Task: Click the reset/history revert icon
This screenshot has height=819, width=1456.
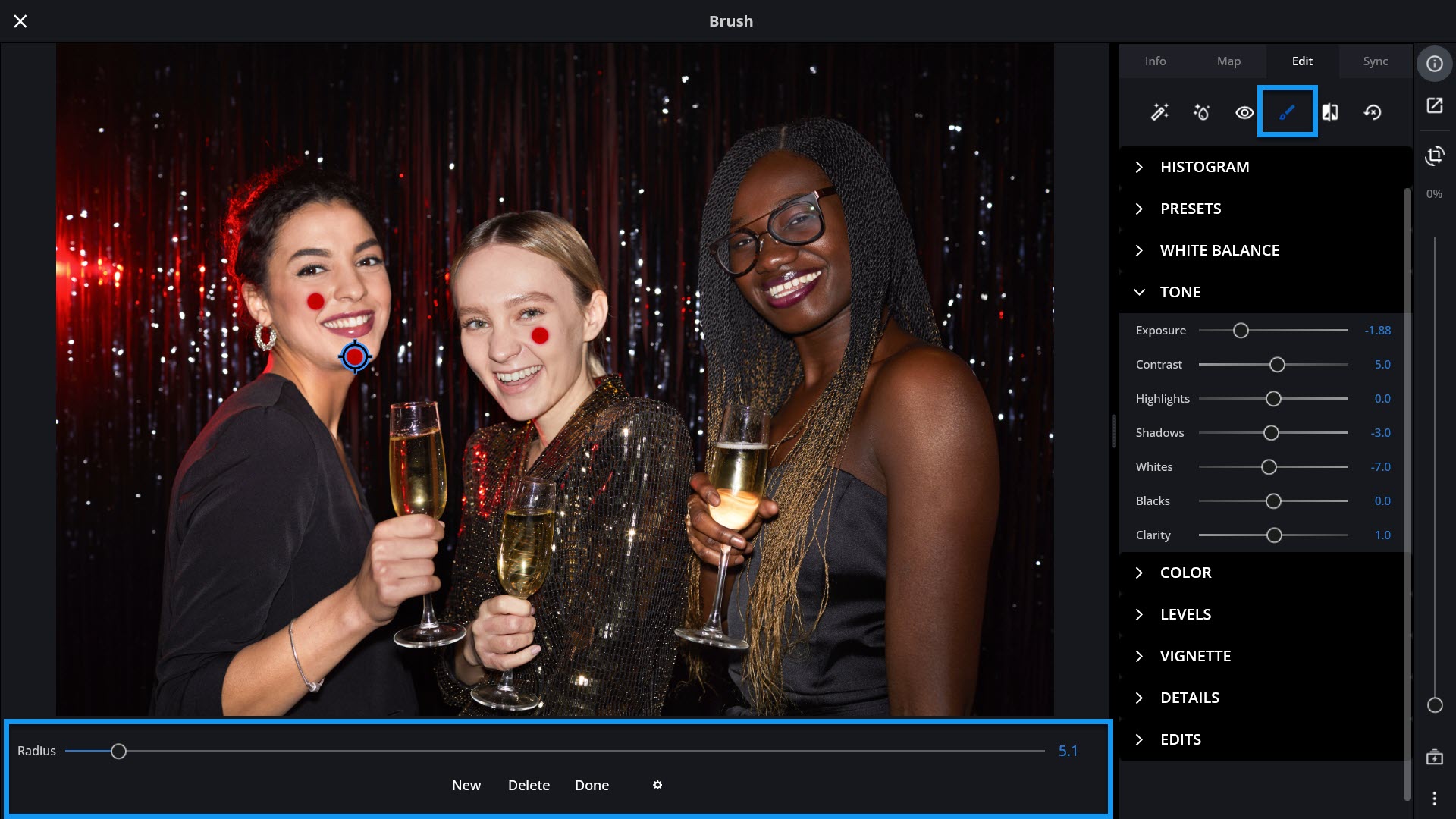Action: (x=1373, y=112)
